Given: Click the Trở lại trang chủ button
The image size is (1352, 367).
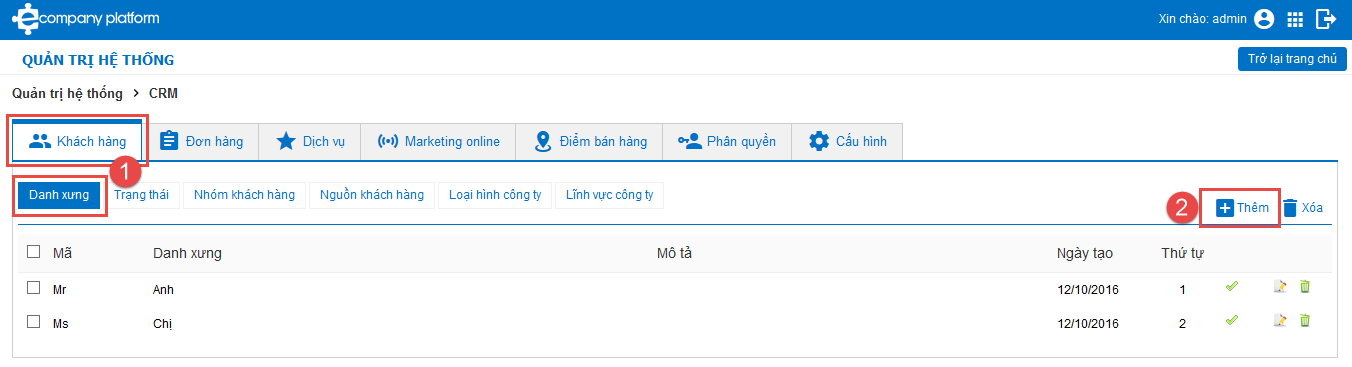Looking at the screenshot, I should click(1292, 59).
